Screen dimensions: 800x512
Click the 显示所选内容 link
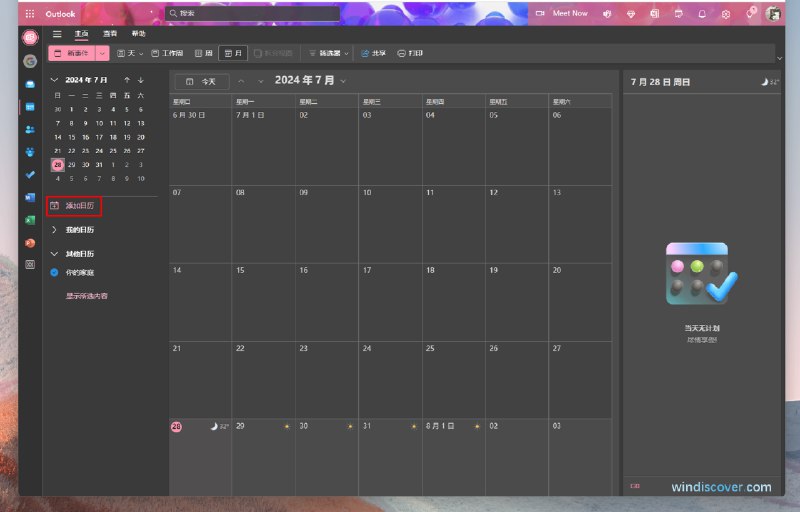[x=86, y=296]
